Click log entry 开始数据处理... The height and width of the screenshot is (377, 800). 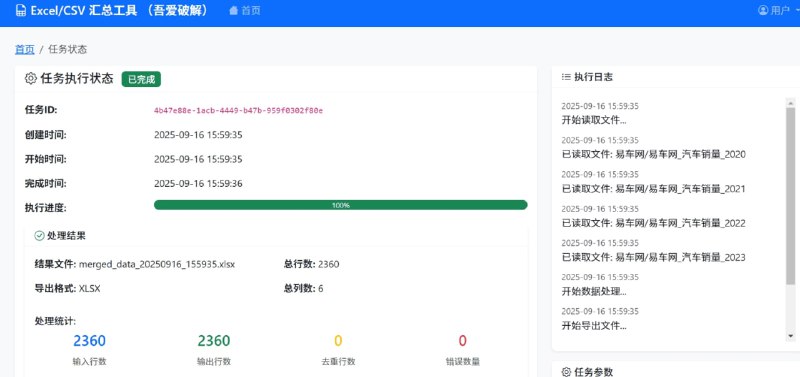pyautogui.click(x=594, y=292)
